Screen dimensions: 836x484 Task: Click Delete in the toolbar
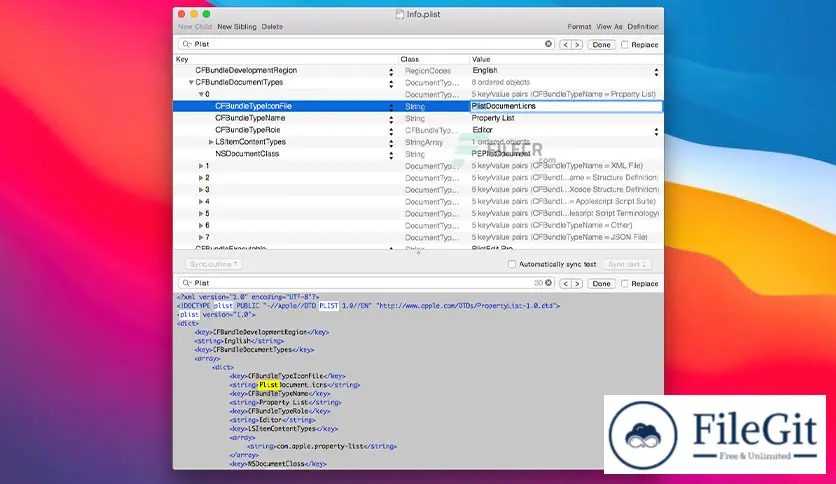pos(272,27)
